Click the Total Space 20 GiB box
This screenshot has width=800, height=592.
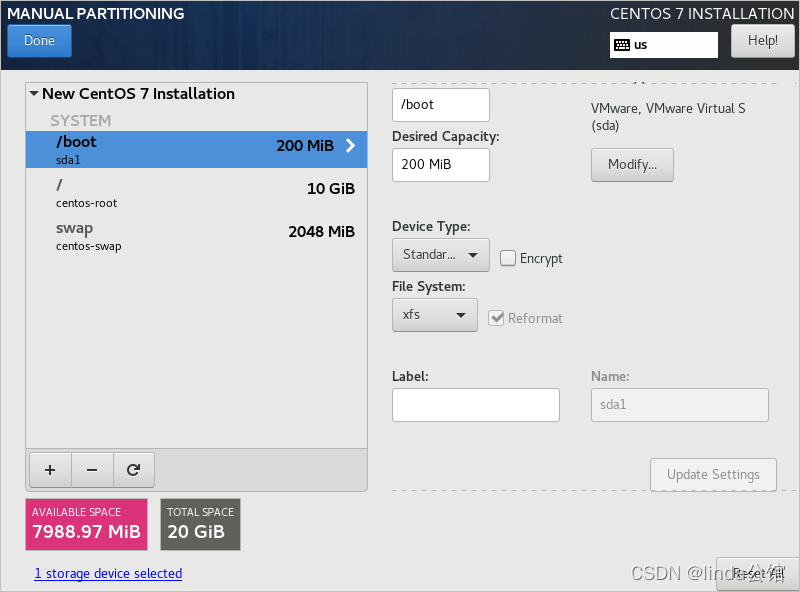[201, 525]
